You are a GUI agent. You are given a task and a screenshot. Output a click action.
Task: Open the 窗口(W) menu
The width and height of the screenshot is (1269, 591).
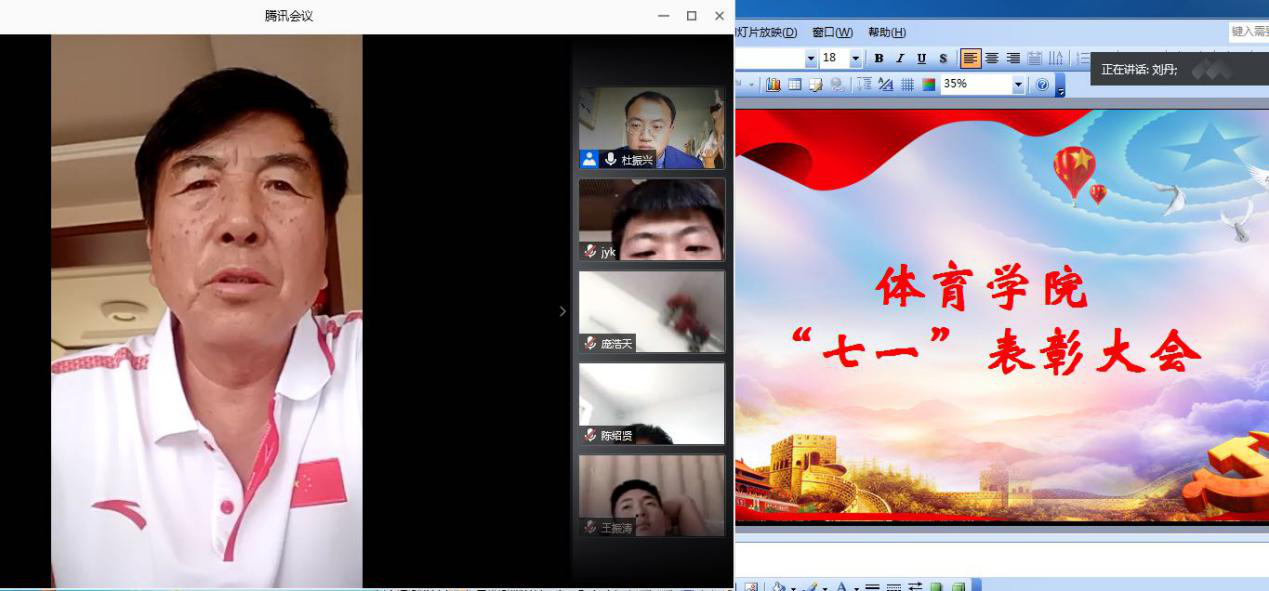[832, 32]
